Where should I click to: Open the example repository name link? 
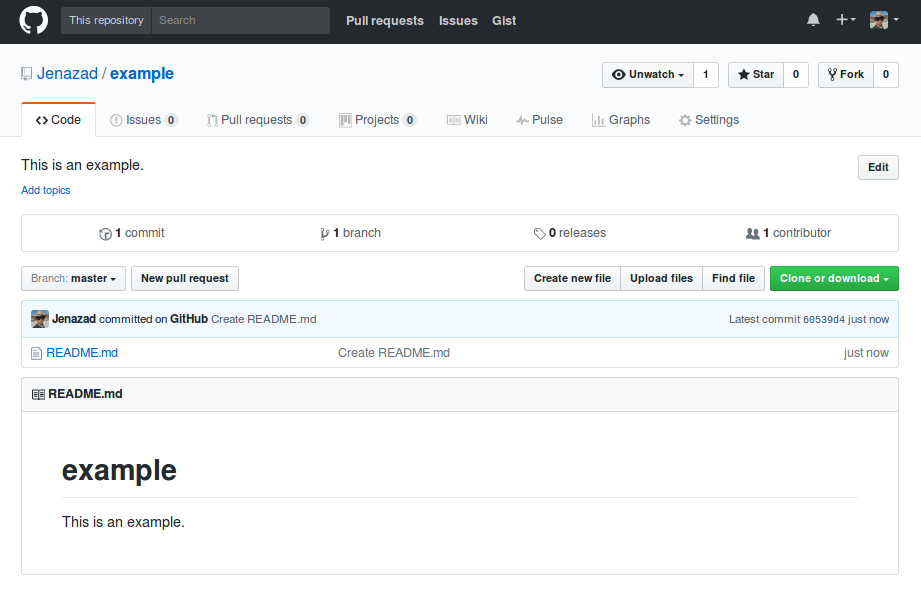[142, 73]
